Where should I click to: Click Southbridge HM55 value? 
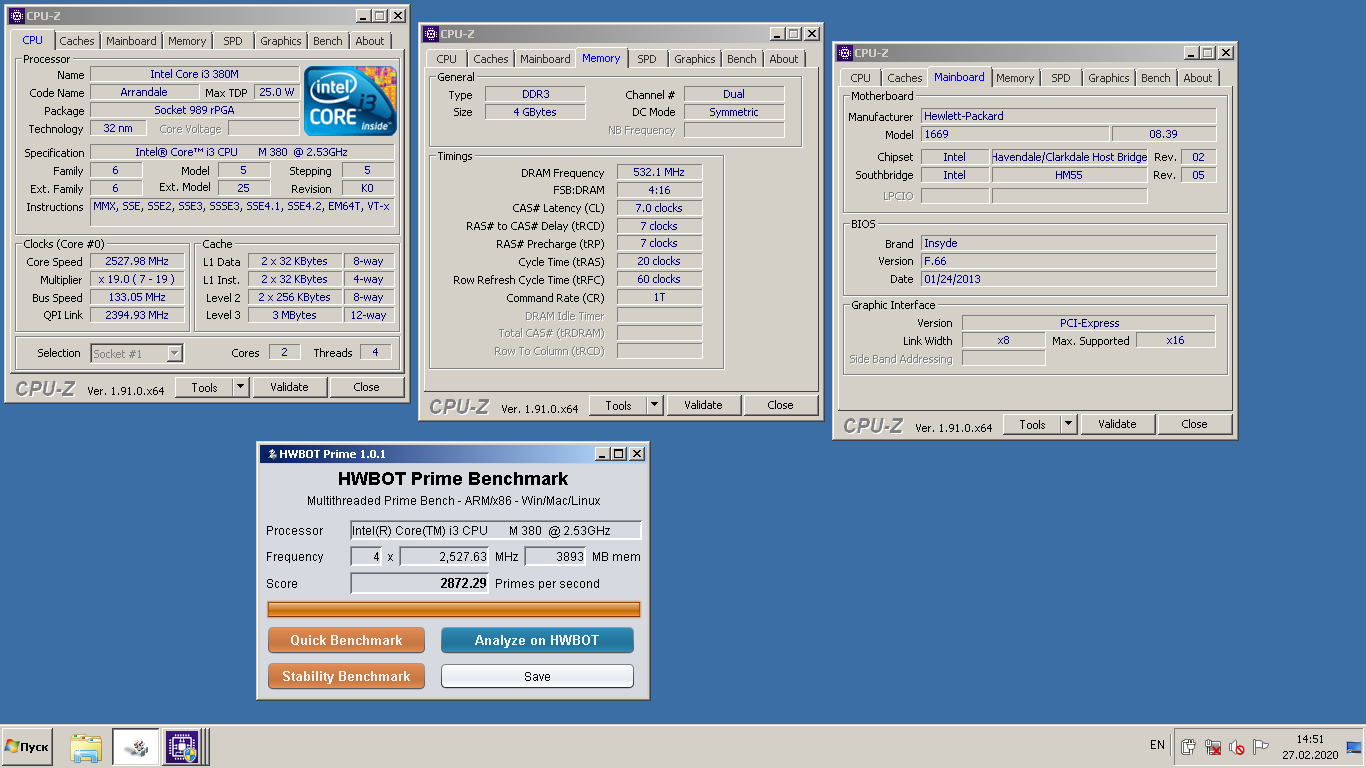coord(1069,175)
